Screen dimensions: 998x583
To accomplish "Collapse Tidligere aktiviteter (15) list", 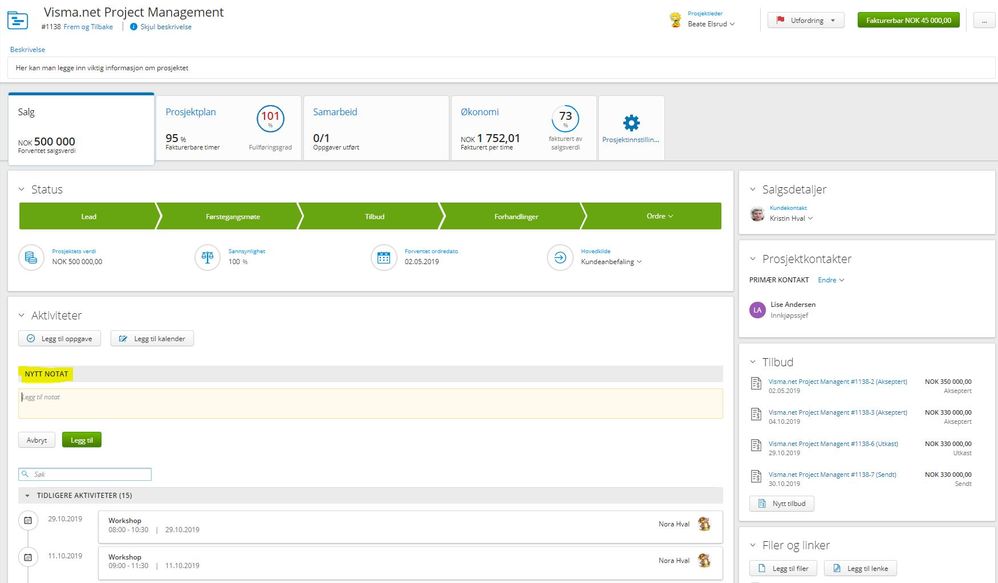I will (x=27, y=495).
